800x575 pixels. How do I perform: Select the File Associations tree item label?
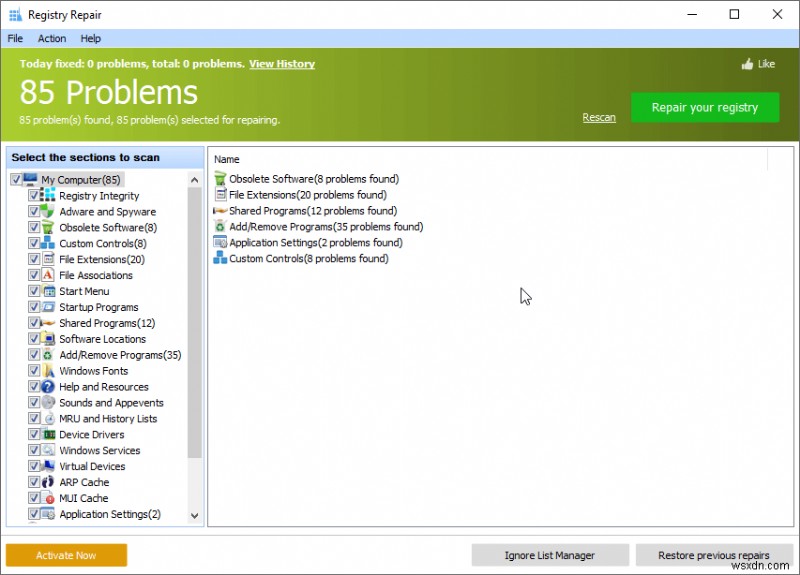click(95, 275)
